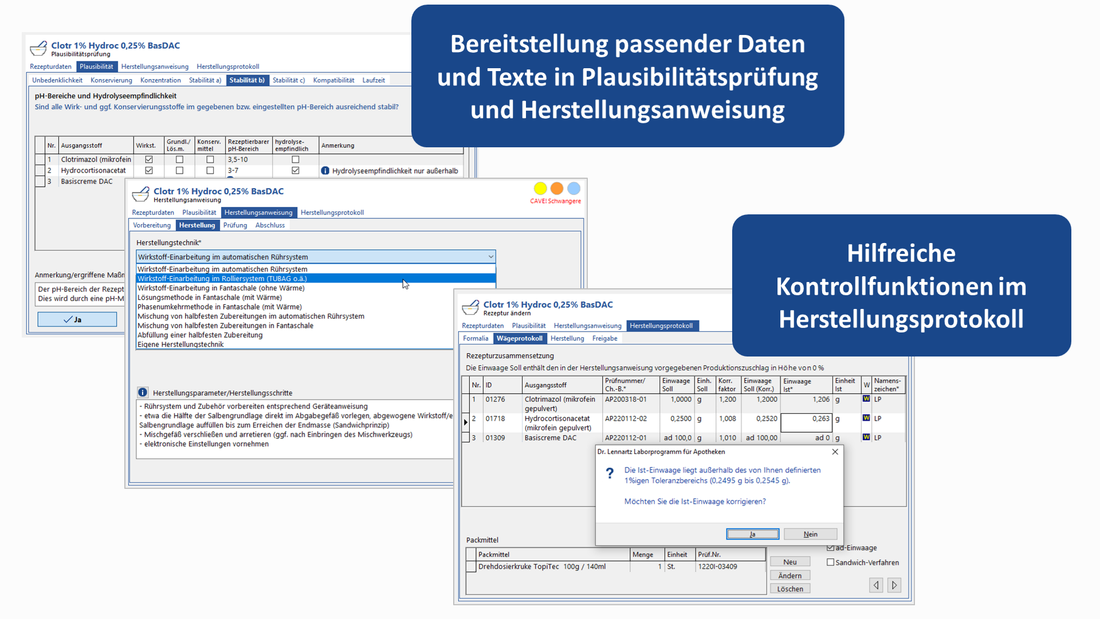Select Wirkstoff-Einarbeitung im Rolliersystem (TUBAG o.ä.)
The height and width of the screenshot is (619, 1100).
(316, 279)
